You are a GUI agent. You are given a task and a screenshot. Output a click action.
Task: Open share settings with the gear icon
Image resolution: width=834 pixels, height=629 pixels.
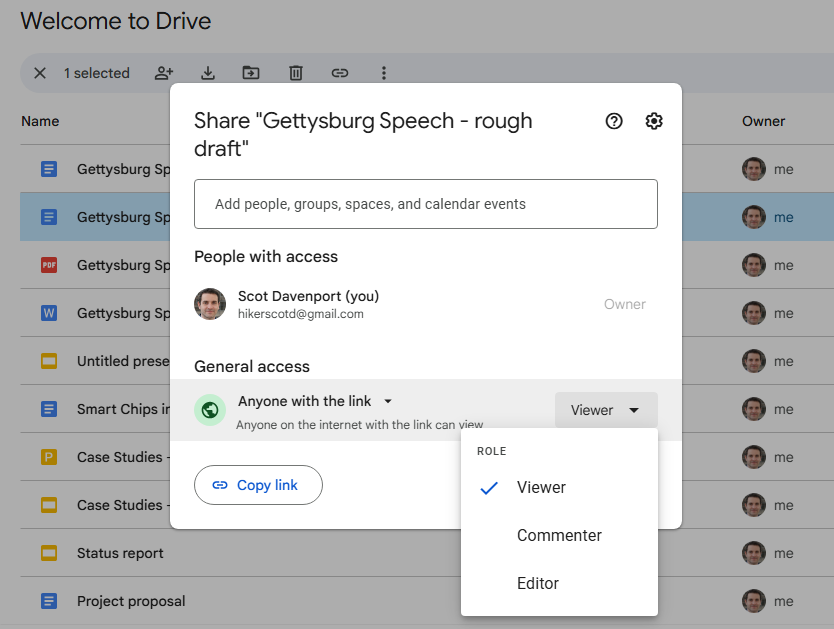[x=654, y=121]
